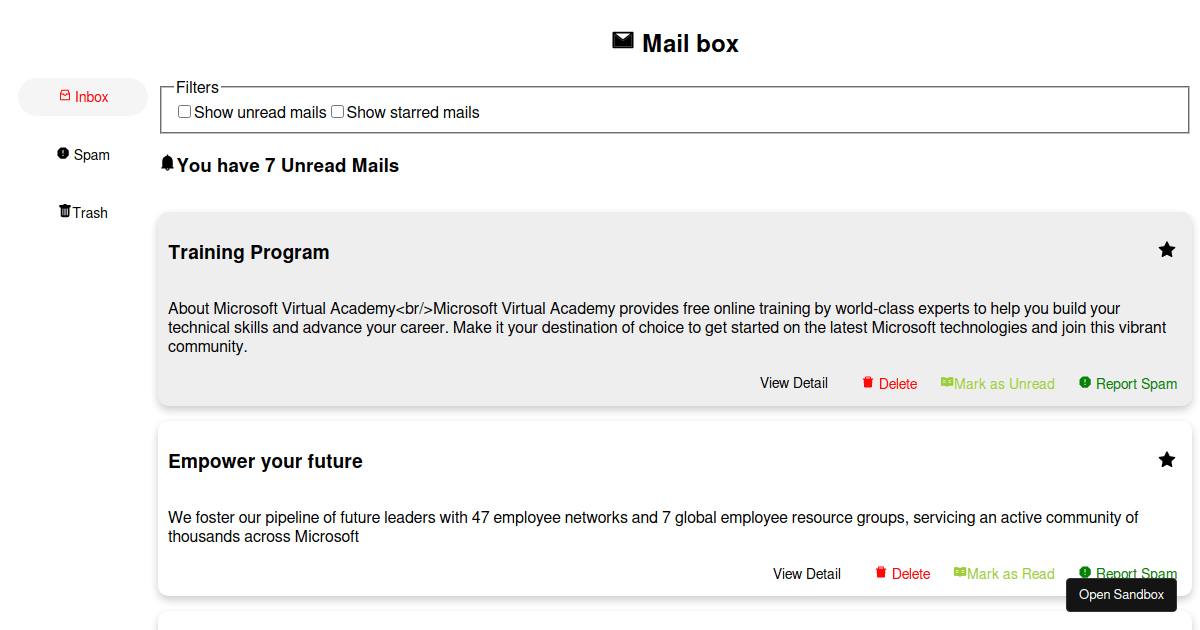Click the bell icon beside unread count
Image resolution: width=1200 pixels, height=630 pixels.
point(167,164)
